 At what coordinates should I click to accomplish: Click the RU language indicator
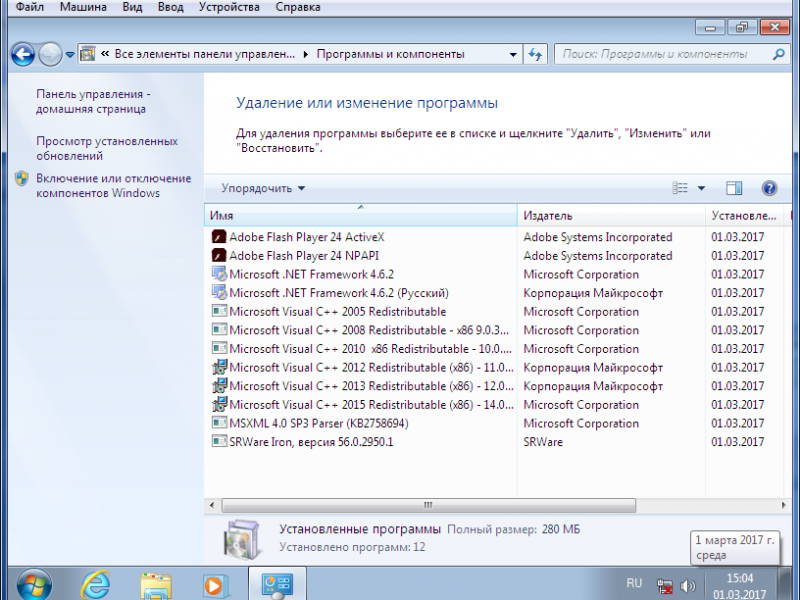pos(634,583)
